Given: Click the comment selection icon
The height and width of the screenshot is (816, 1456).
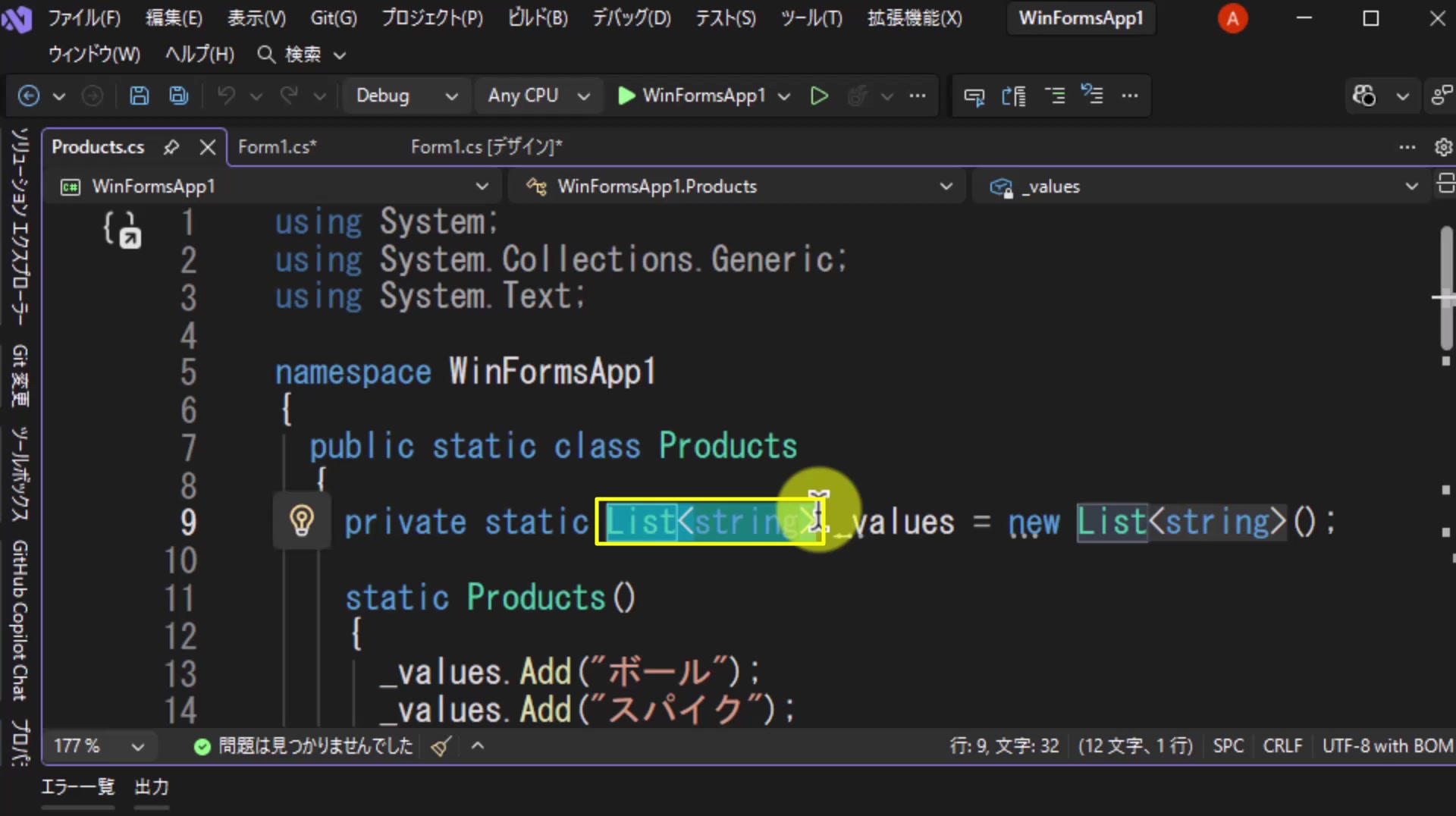Looking at the screenshot, I should [x=1054, y=96].
